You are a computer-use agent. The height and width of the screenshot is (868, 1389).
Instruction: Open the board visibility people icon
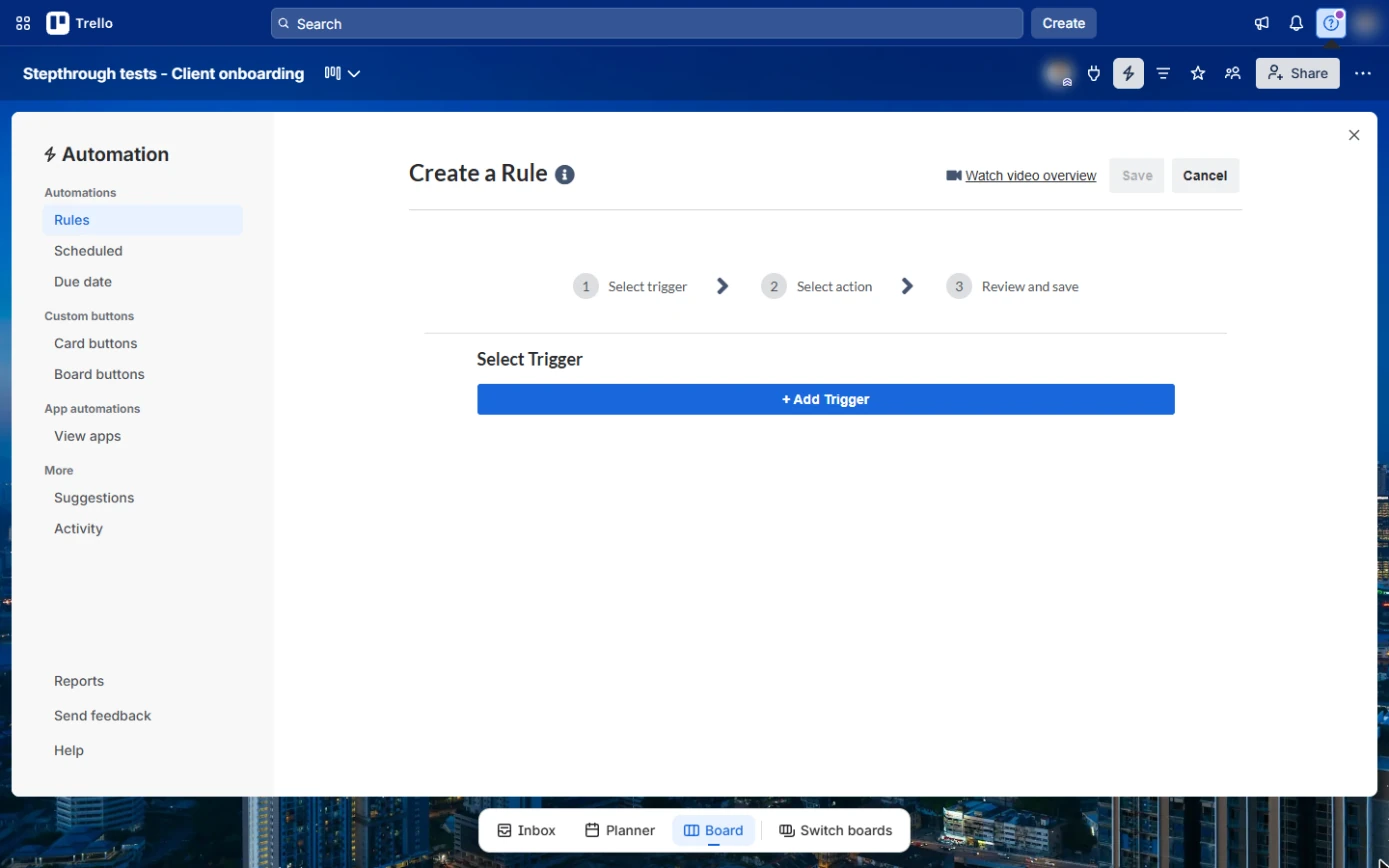[1233, 73]
